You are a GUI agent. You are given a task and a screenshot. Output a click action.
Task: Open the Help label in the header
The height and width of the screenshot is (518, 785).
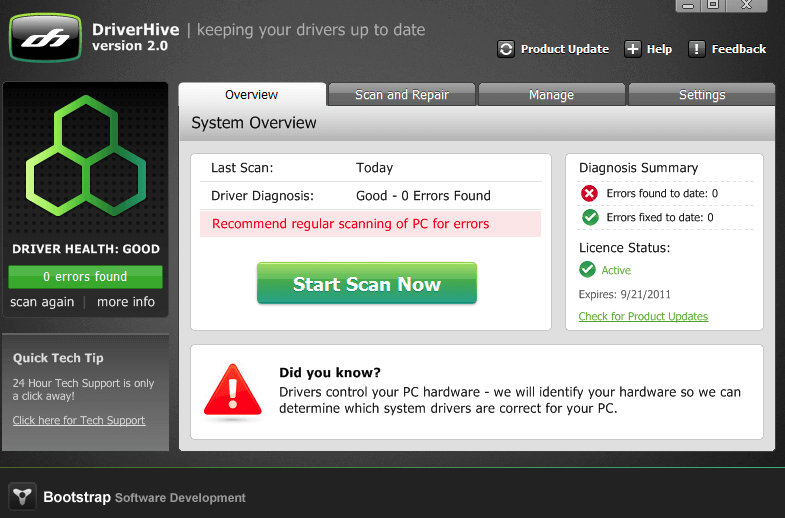click(659, 49)
